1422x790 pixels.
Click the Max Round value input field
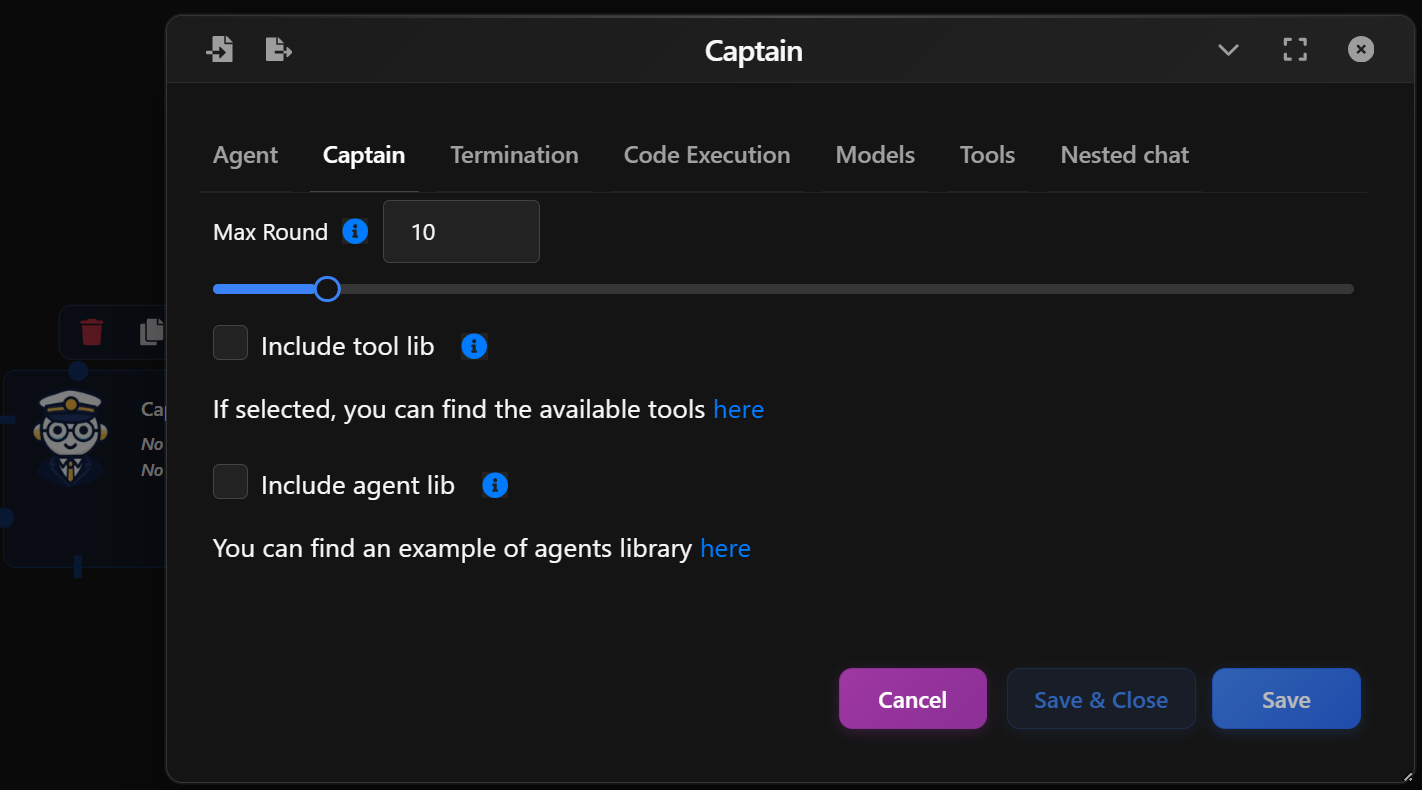pyautogui.click(x=461, y=231)
